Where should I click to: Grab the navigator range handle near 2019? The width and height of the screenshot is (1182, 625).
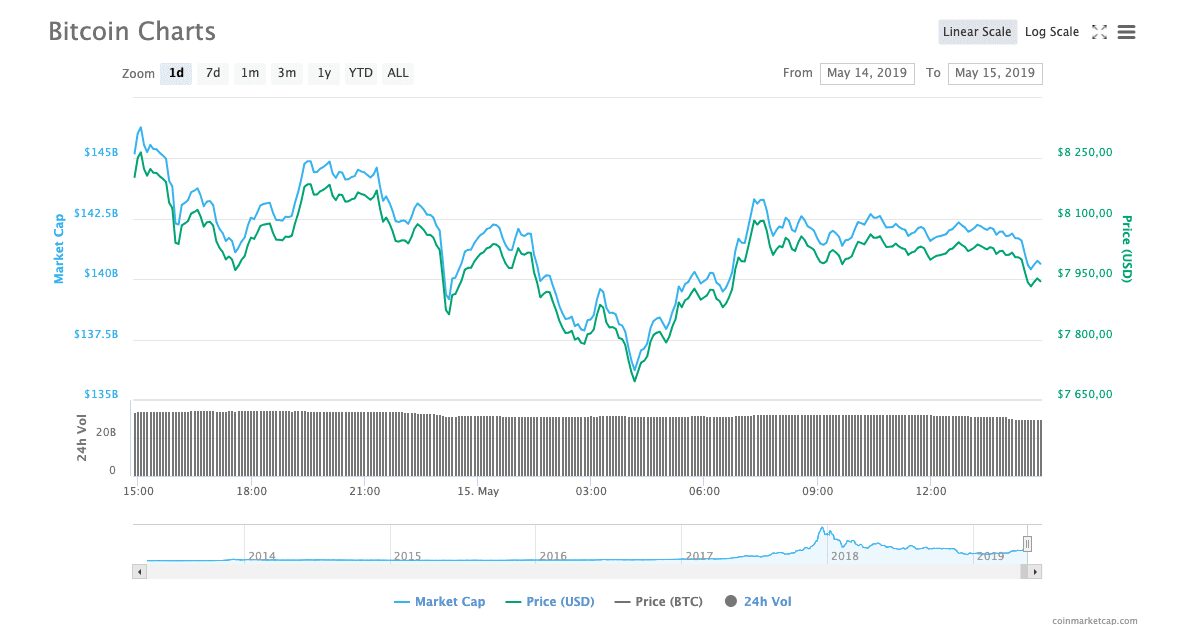(x=1027, y=544)
